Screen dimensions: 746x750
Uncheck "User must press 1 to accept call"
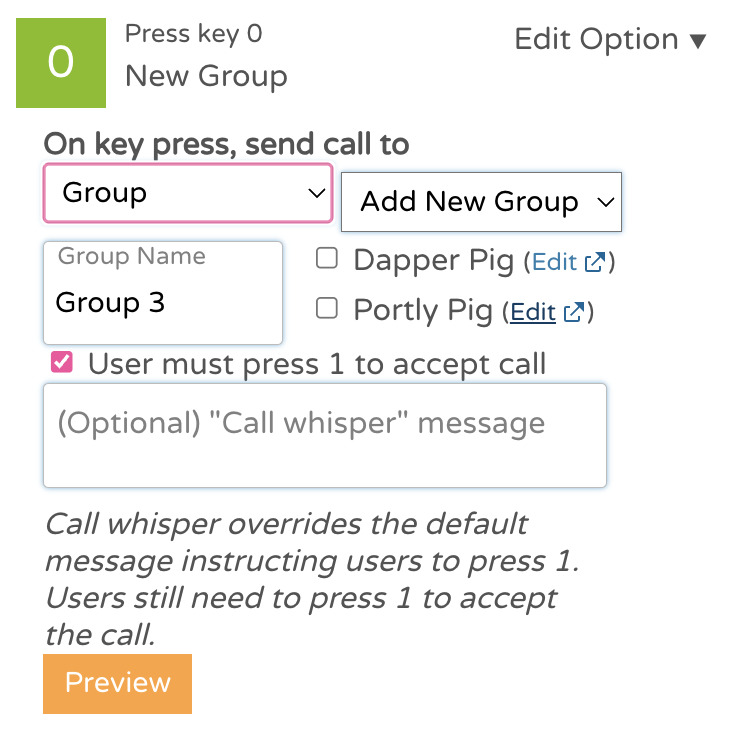coord(62,363)
